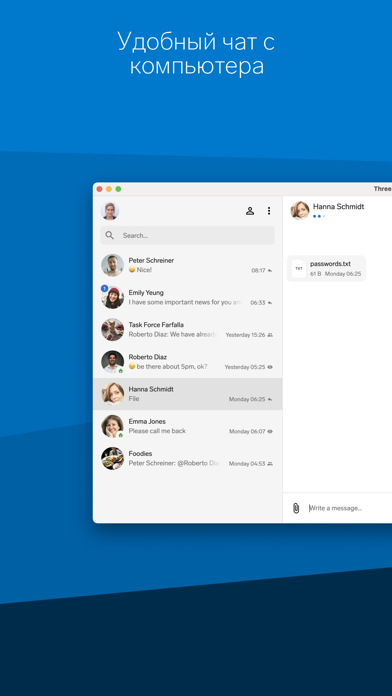Click group icon beside Yesterday 15:26
Screen dimensions: 392x696
pos(270,335)
